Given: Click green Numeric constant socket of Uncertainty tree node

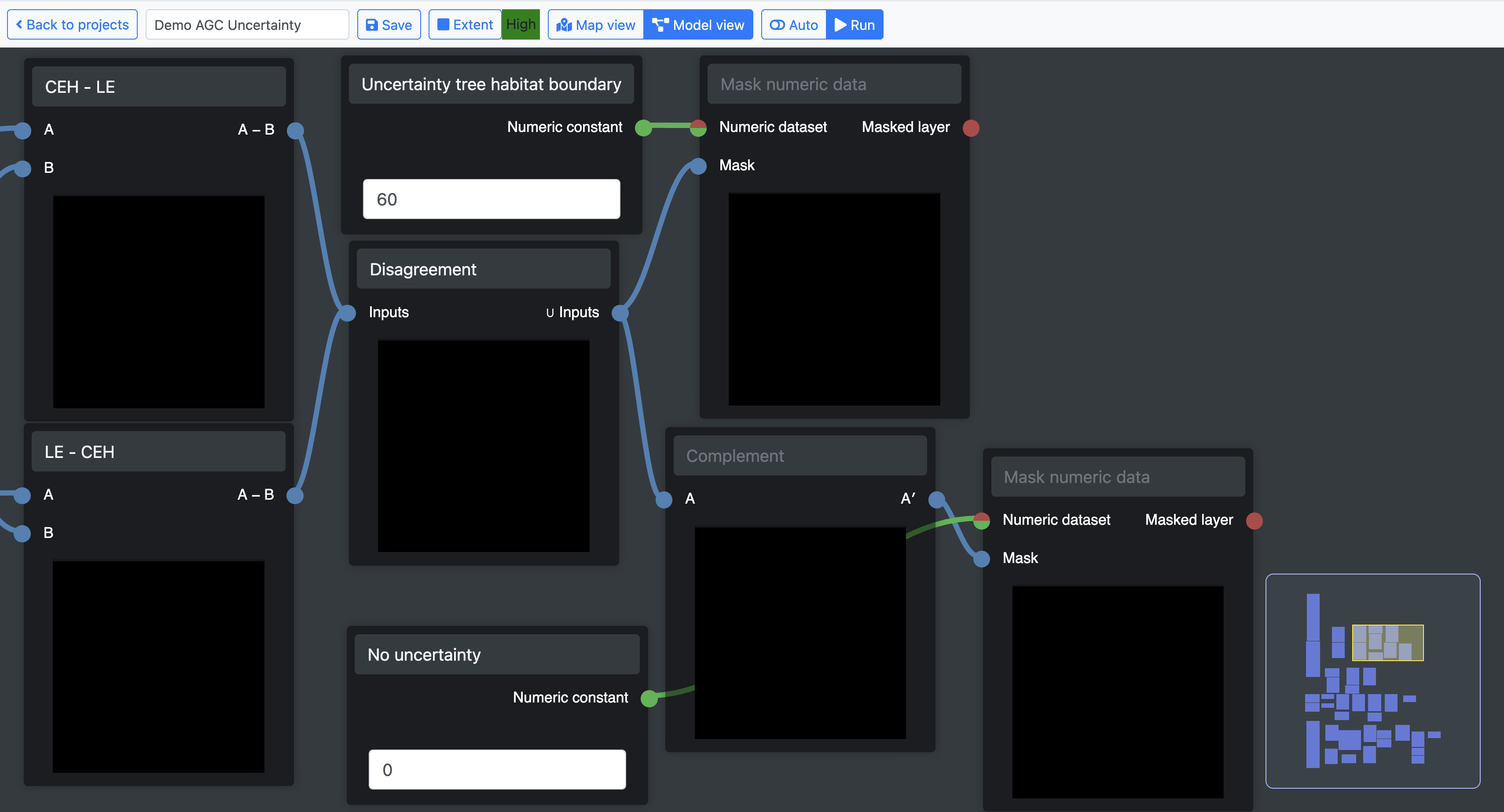Looking at the screenshot, I should point(643,128).
